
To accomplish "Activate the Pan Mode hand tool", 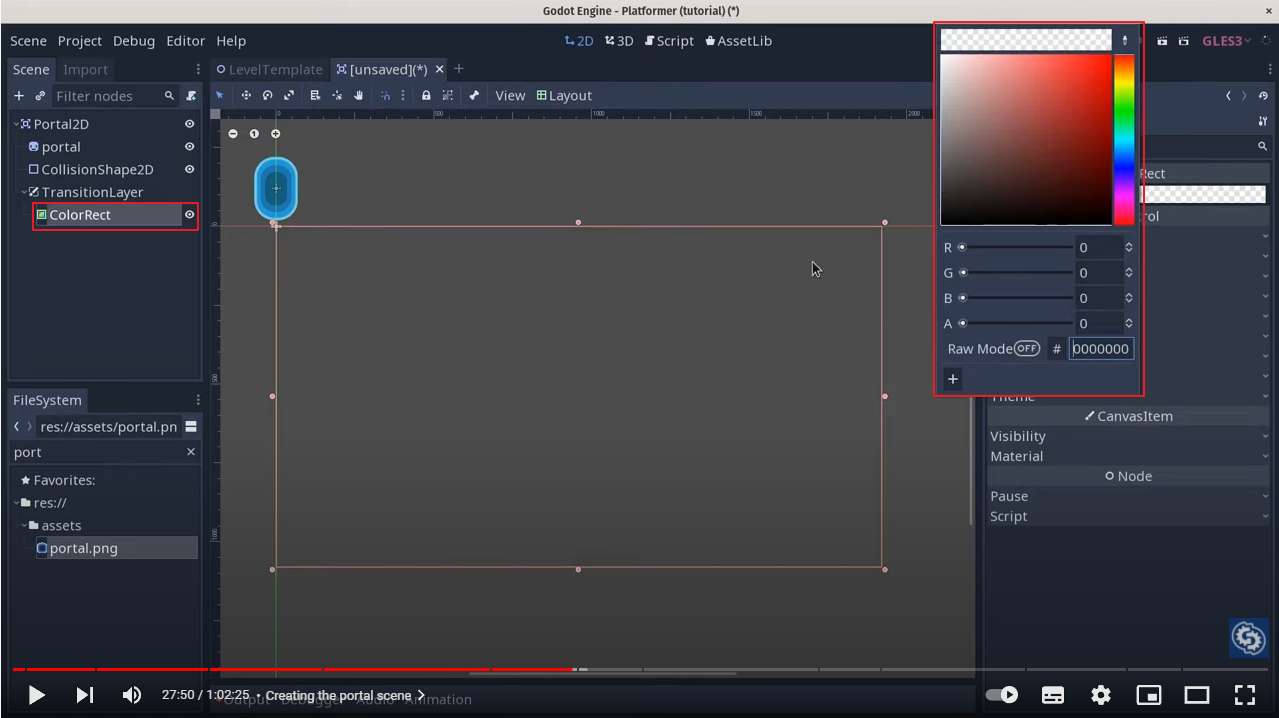I will (358, 95).
